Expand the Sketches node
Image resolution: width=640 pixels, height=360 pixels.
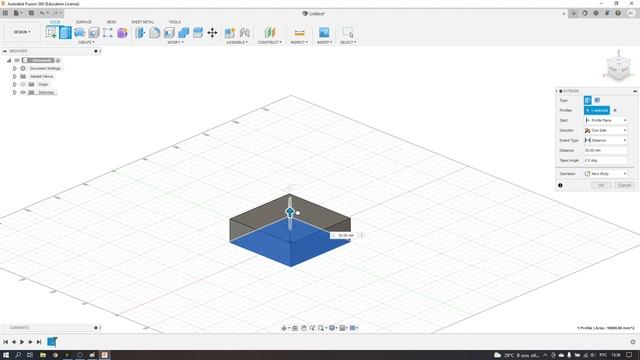point(15,93)
